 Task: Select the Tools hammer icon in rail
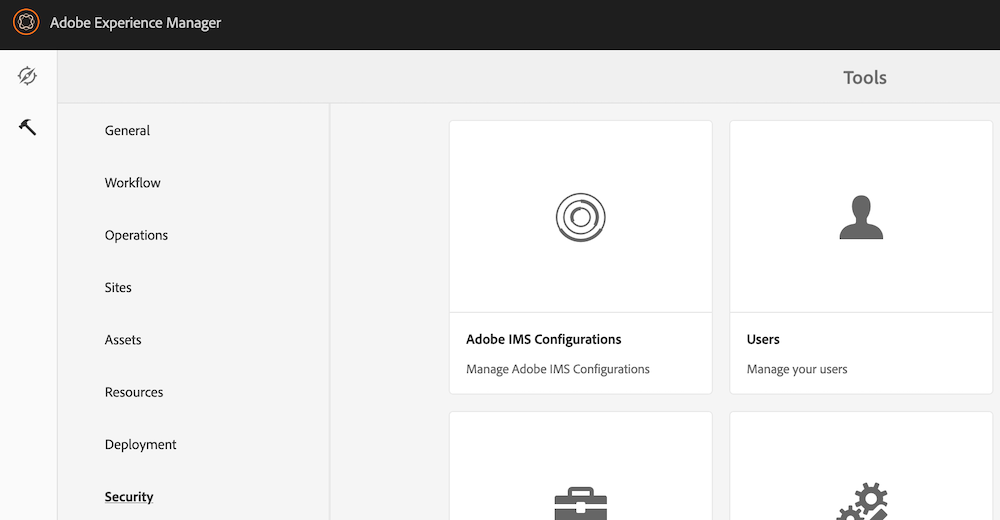click(27, 127)
